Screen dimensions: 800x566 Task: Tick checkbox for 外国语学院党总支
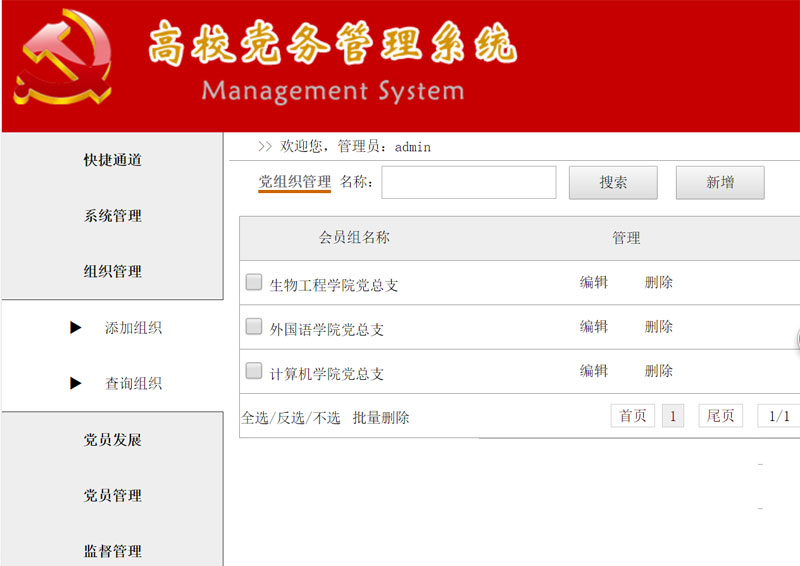point(254,326)
